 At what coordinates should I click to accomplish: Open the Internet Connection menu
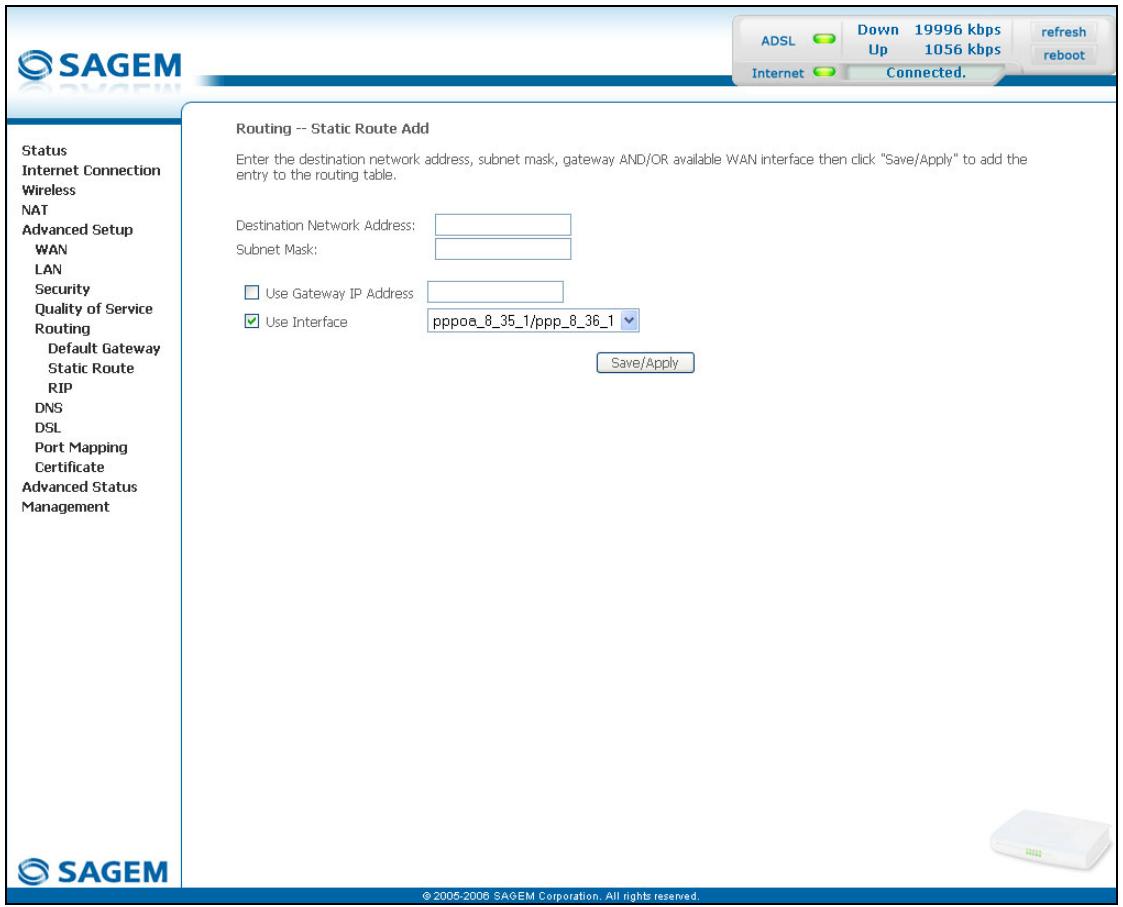(91, 171)
